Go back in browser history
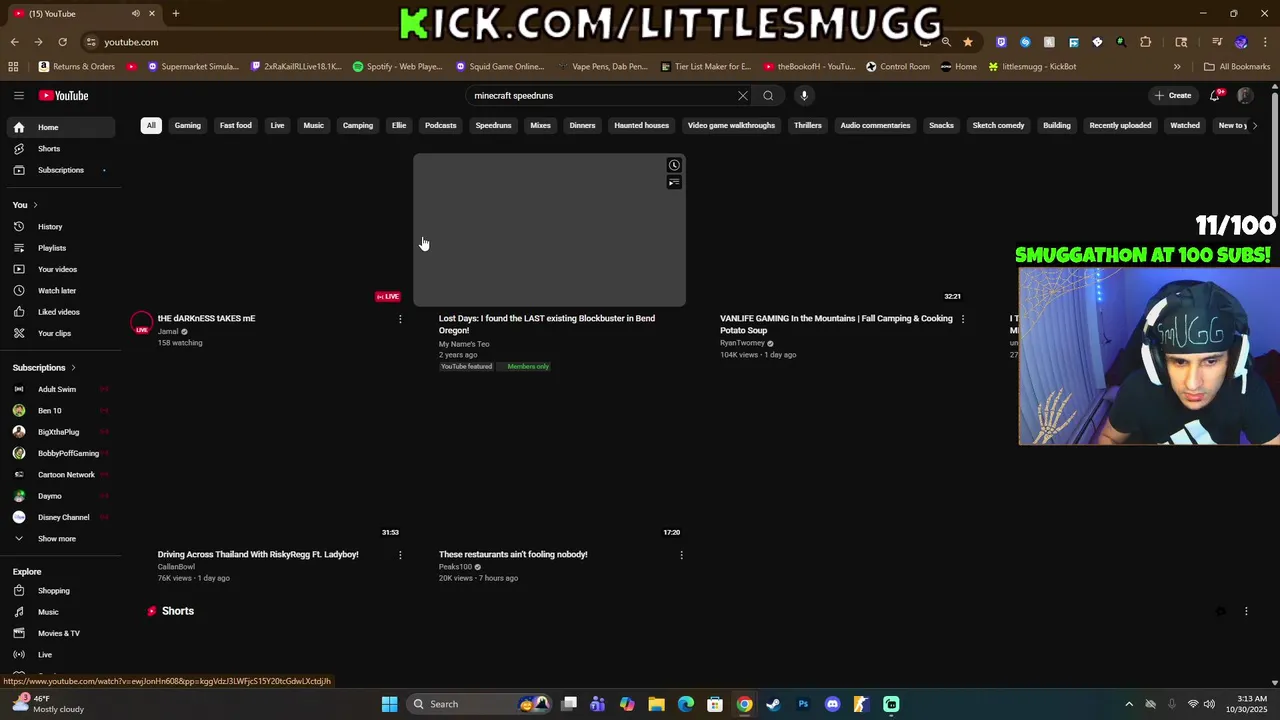 click(14, 42)
